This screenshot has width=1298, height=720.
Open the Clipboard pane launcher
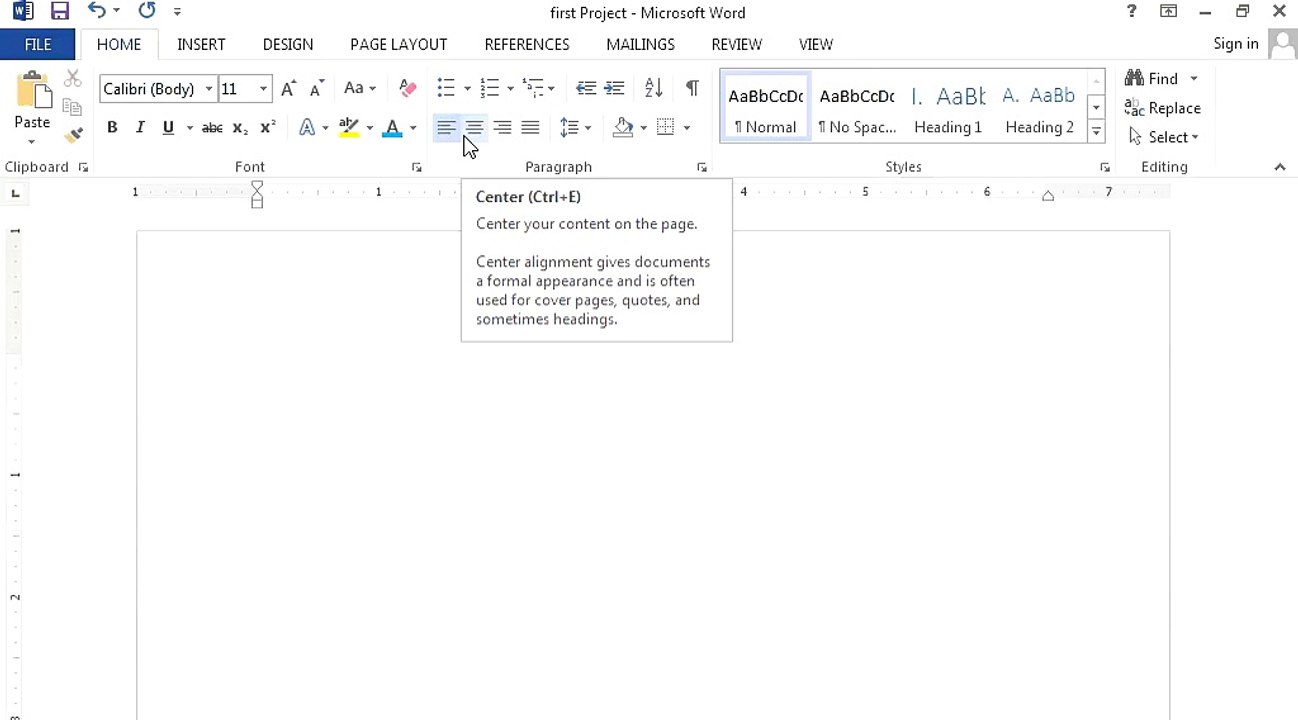83,168
